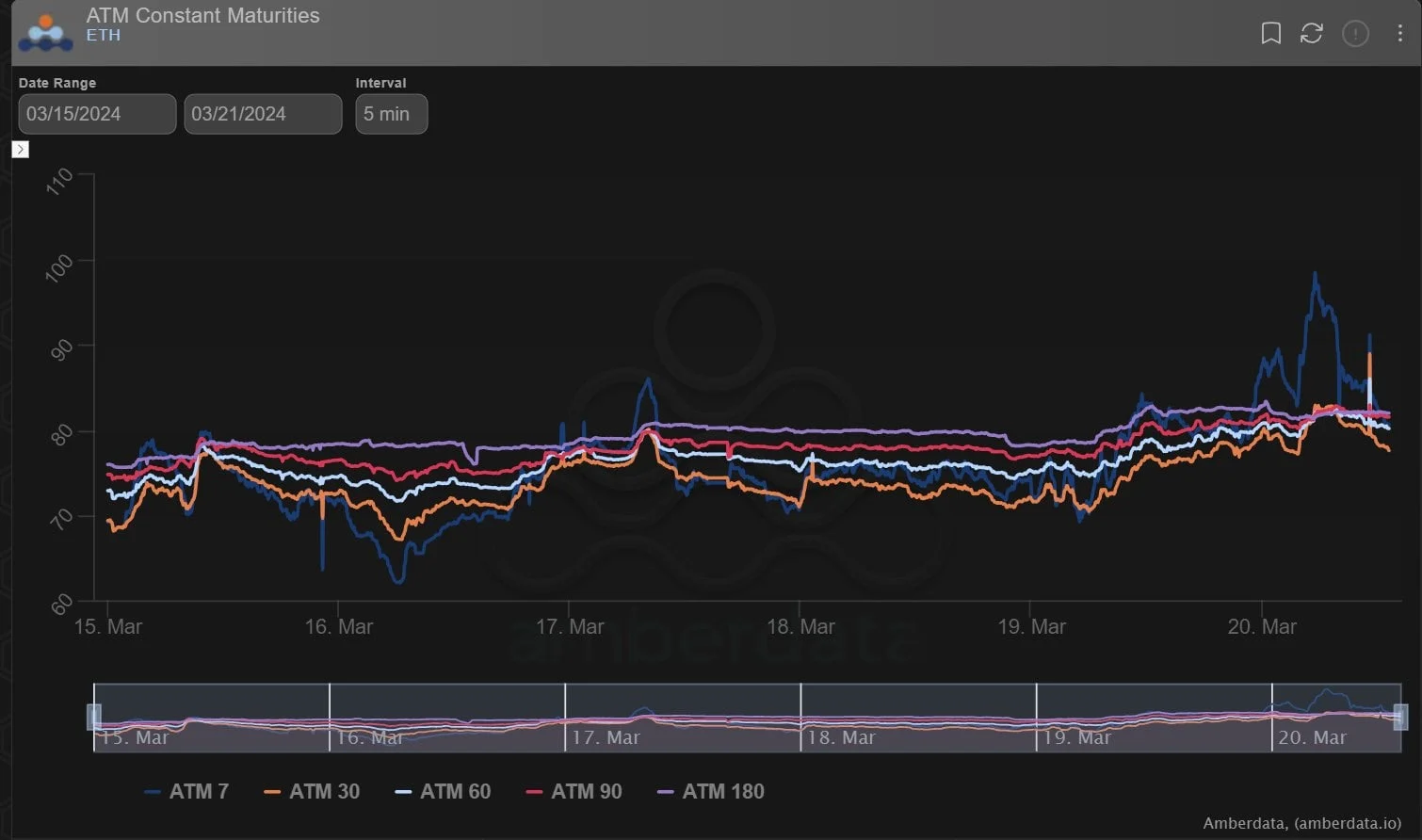Click the bookmark icon in header
This screenshot has height=840, width=1422.
1270,34
